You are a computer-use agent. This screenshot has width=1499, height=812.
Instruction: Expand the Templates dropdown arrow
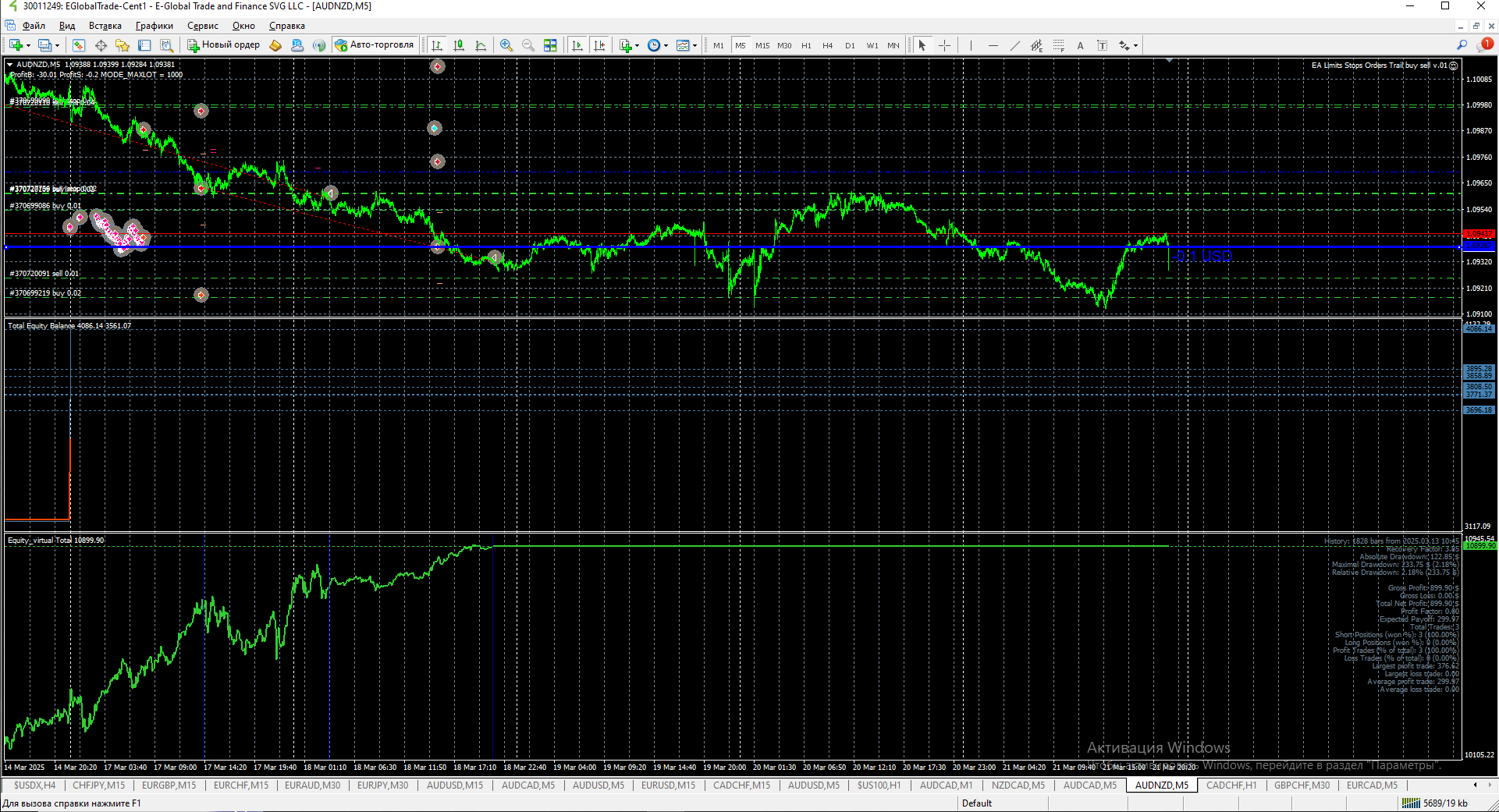coord(694,45)
